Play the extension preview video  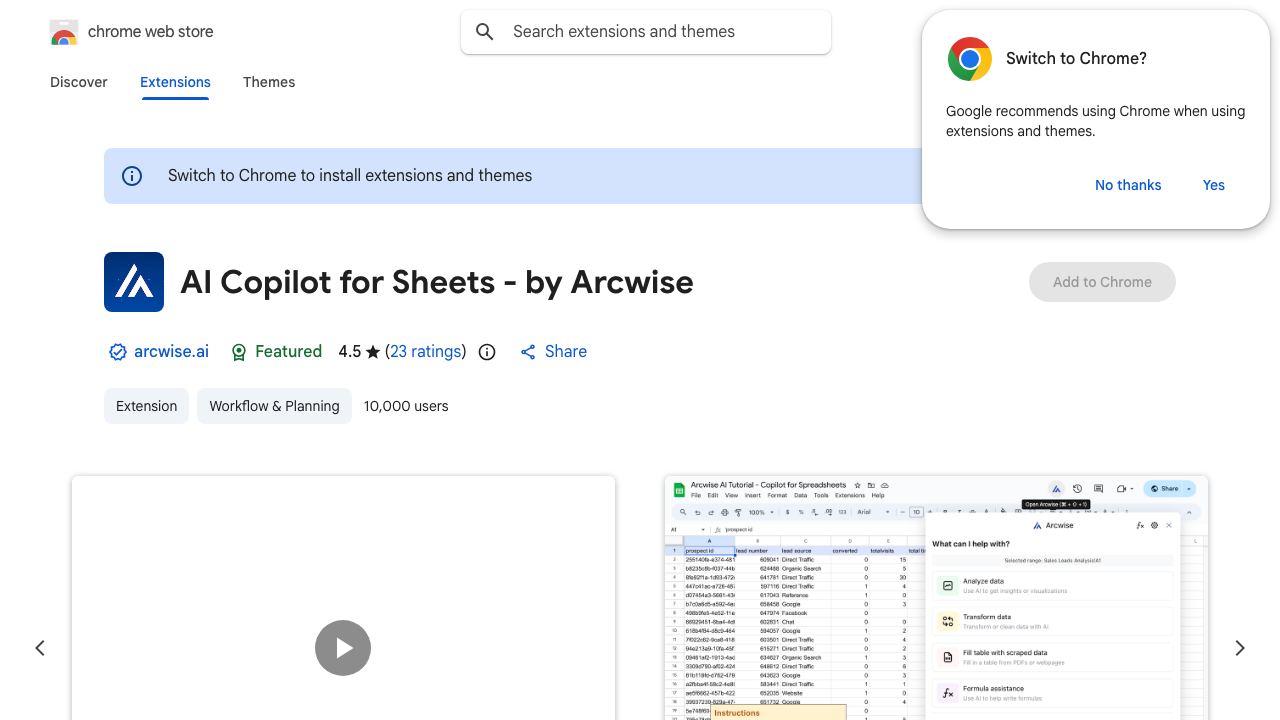(343, 648)
